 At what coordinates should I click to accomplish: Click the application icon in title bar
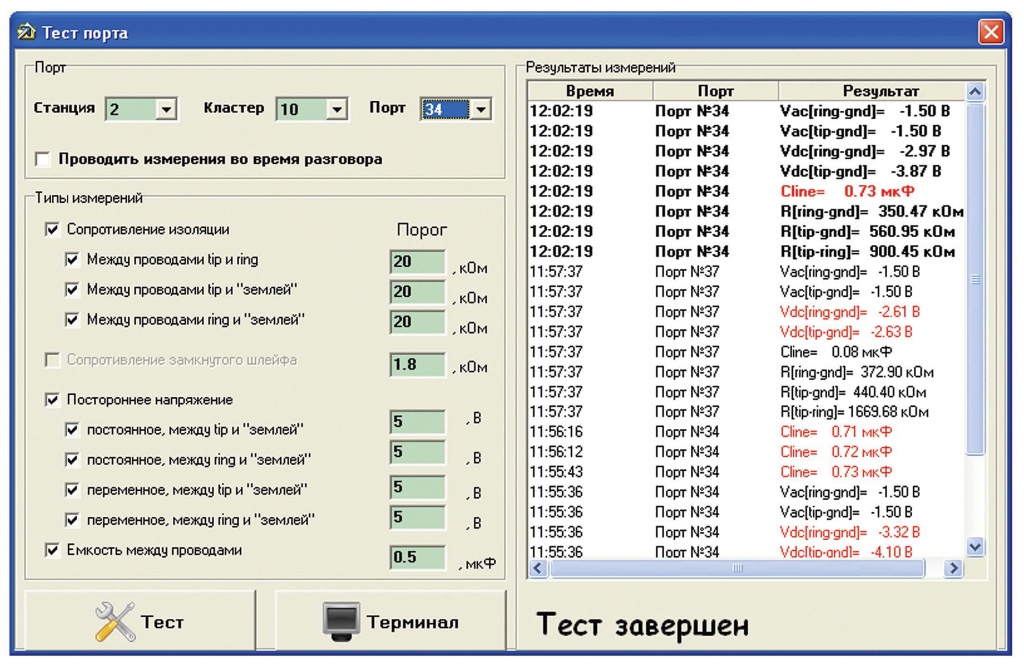[x=27, y=31]
